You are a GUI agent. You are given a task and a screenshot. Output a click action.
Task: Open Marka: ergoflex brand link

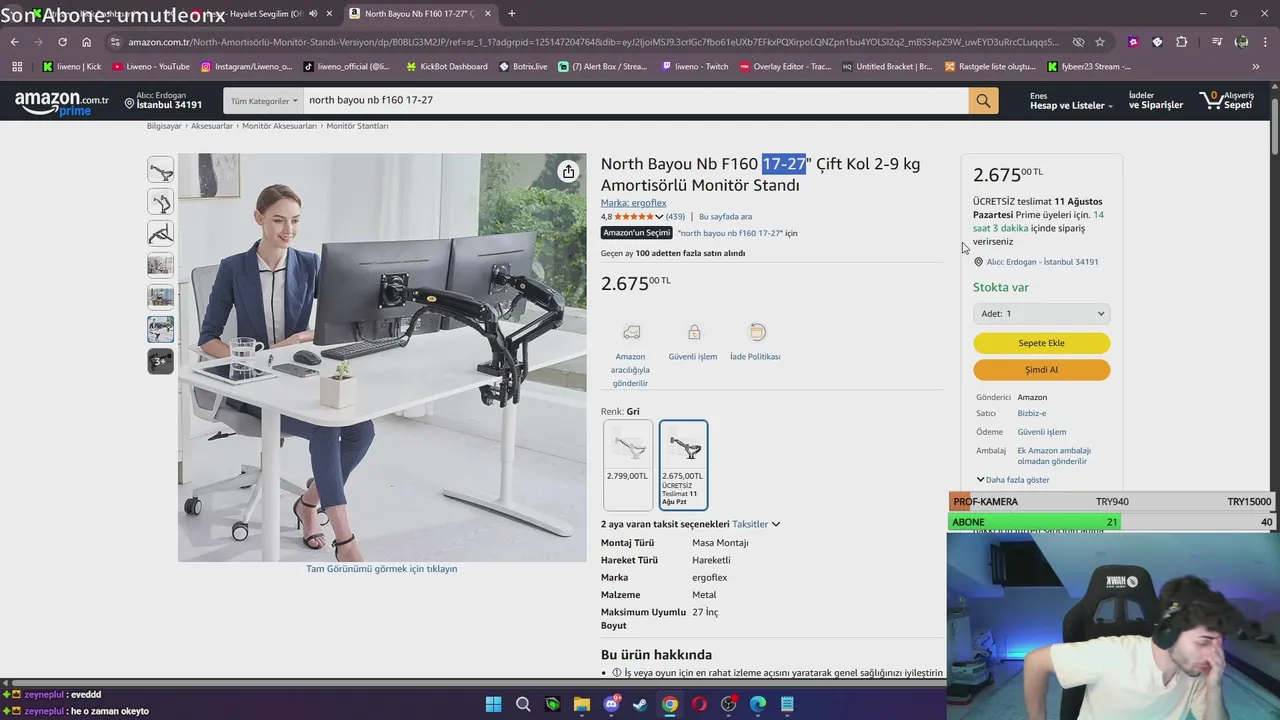pyautogui.click(x=633, y=203)
